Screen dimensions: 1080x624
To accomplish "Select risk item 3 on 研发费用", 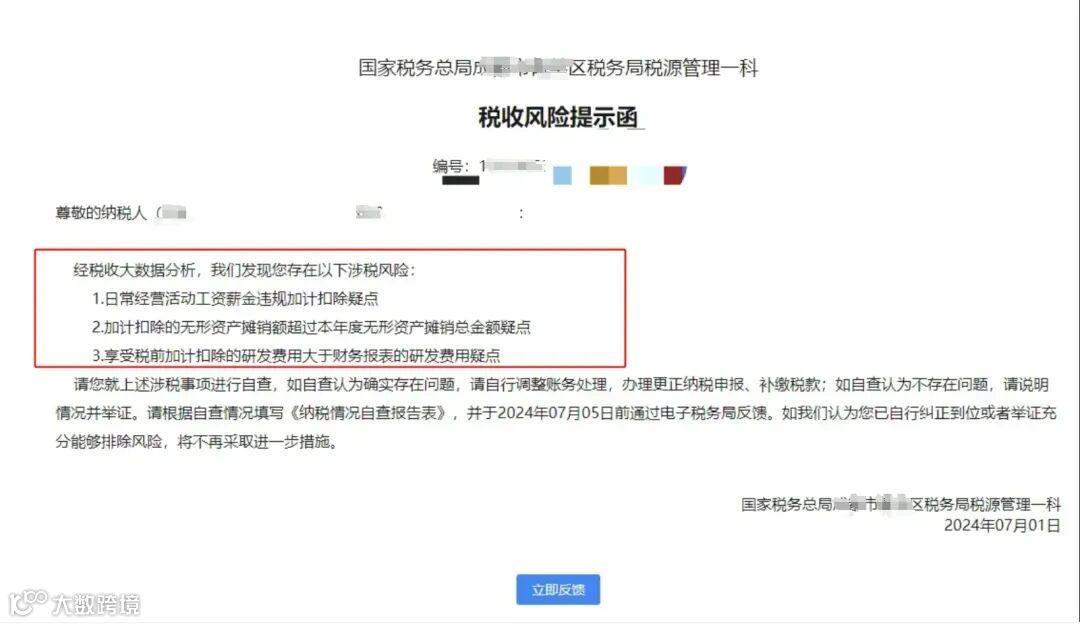I will (296, 355).
